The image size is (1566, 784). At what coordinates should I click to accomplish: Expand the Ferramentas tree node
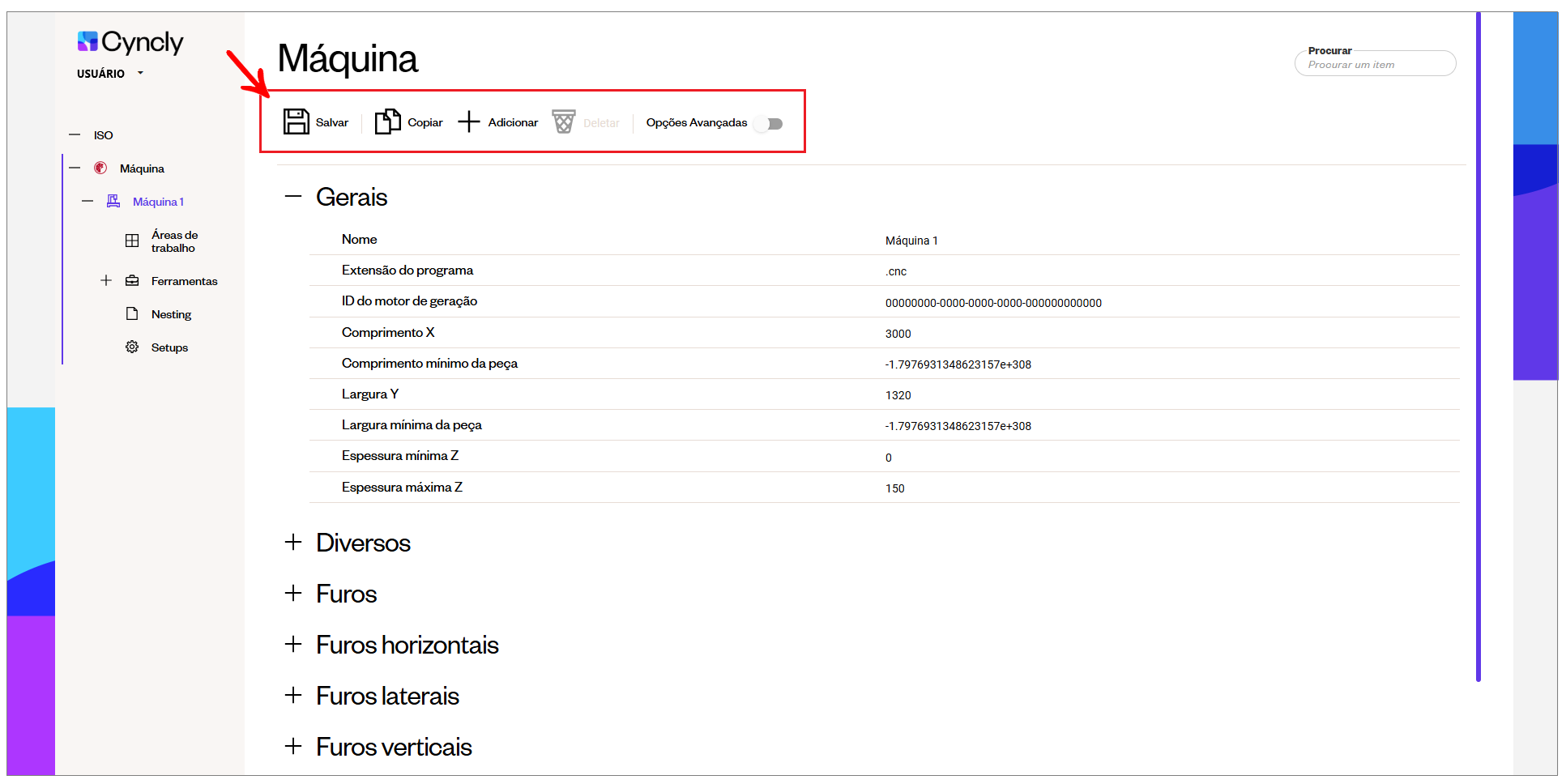tap(106, 280)
